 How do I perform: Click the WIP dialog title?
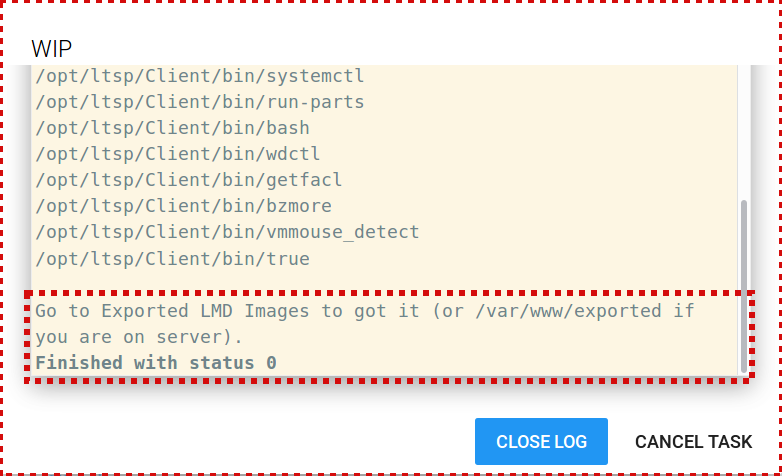(52, 48)
